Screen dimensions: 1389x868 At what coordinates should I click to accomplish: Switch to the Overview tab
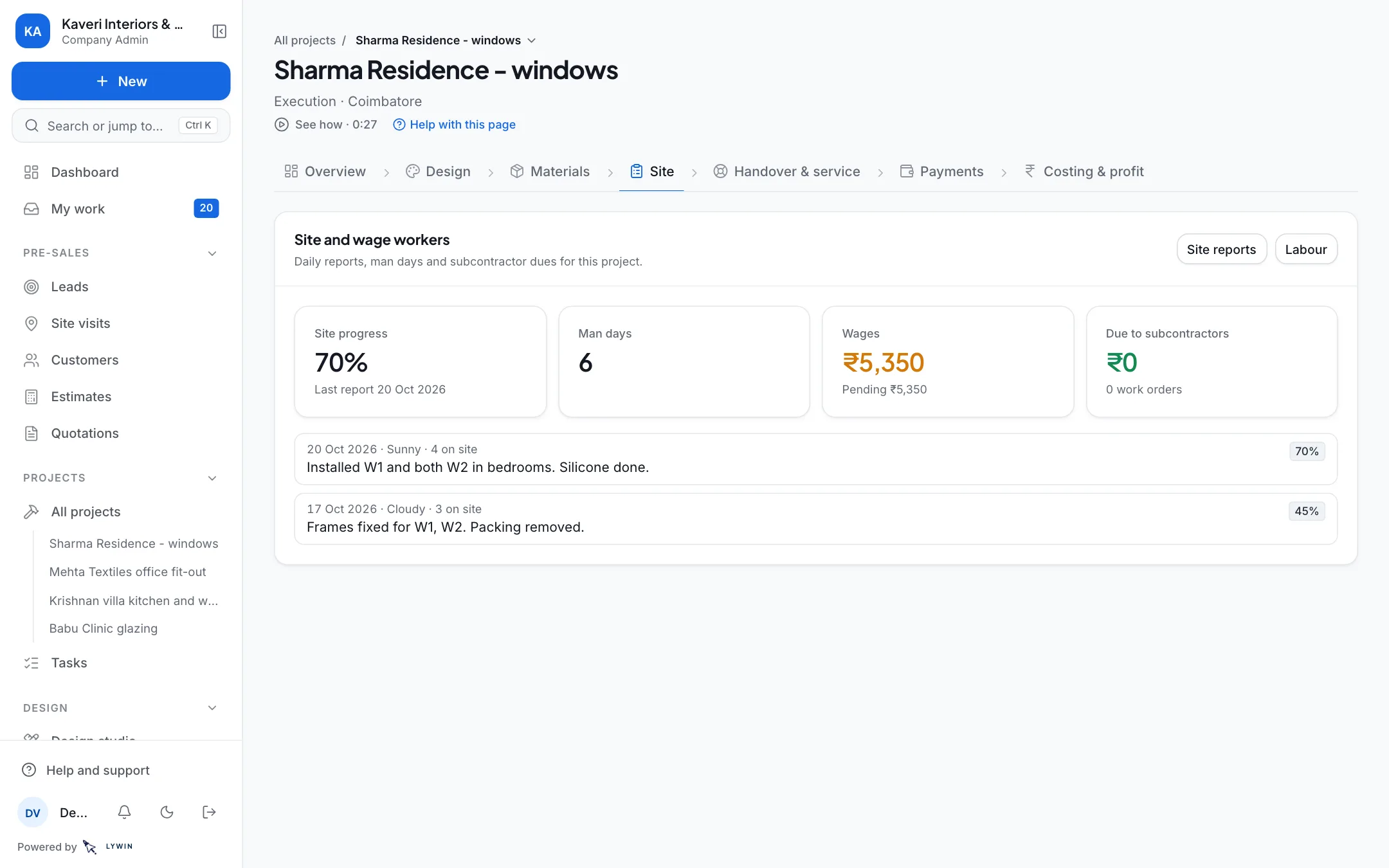click(325, 172)
